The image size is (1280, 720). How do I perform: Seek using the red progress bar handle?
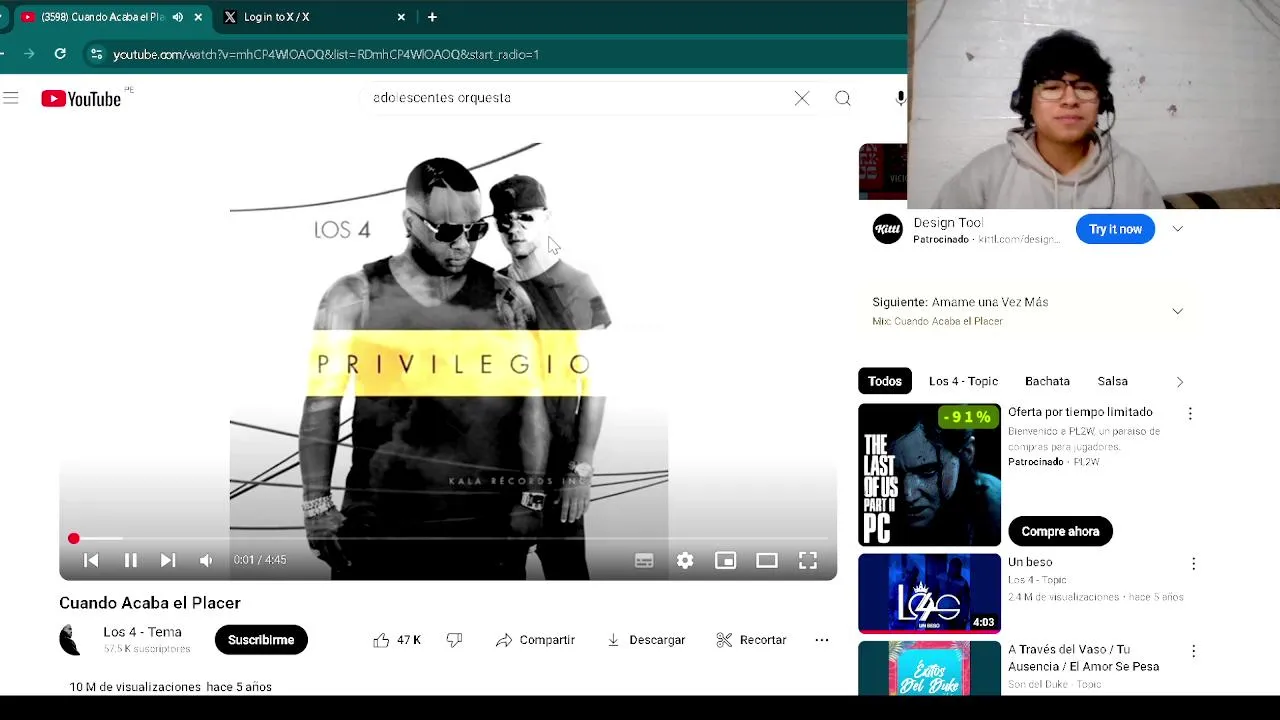(x=73, y=538)
